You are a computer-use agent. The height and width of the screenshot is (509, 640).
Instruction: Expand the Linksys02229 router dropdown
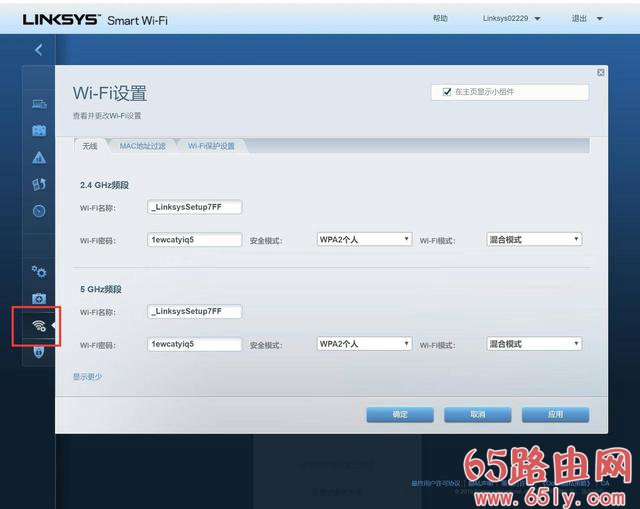[511, 18]
